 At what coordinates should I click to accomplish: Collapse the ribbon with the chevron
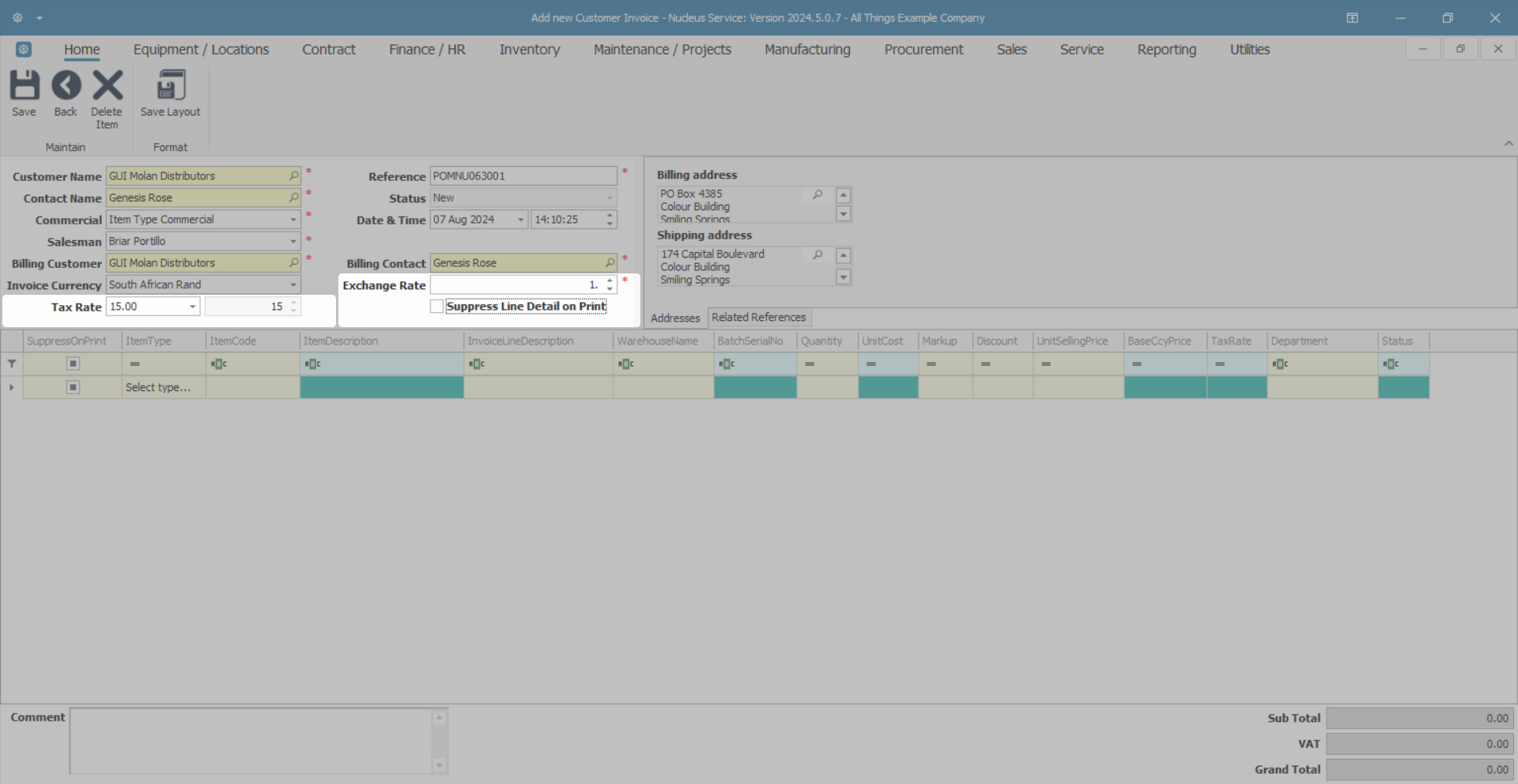click(x=1509, y=143)
